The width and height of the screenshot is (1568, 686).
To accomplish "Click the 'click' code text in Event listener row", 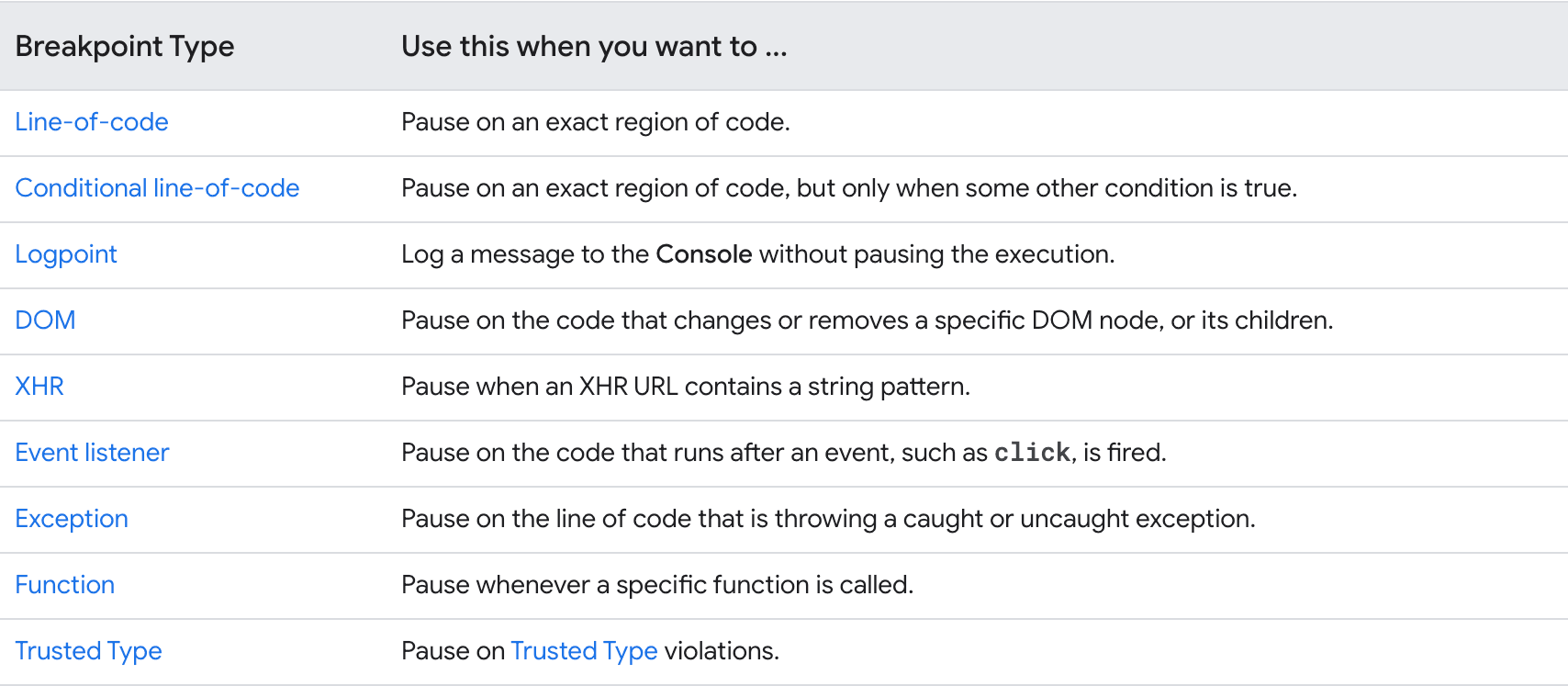I will point(1032,453).
